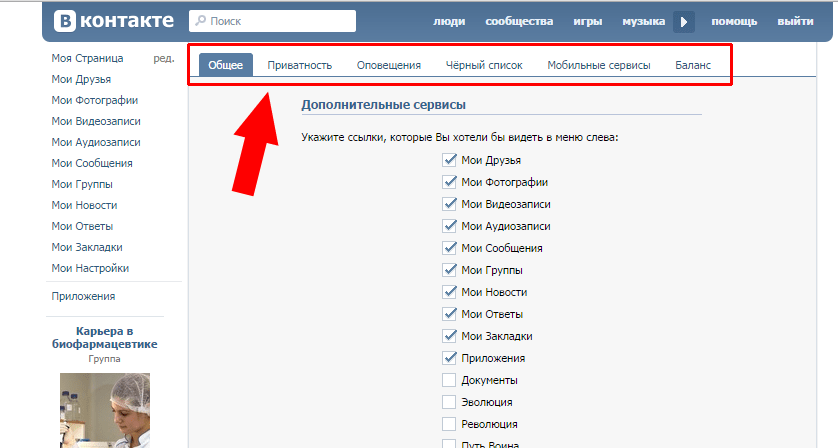Viewport: 838px width, 448px height.
Task: Open Мои Фотографии in left menu
Action: (95, 100)
